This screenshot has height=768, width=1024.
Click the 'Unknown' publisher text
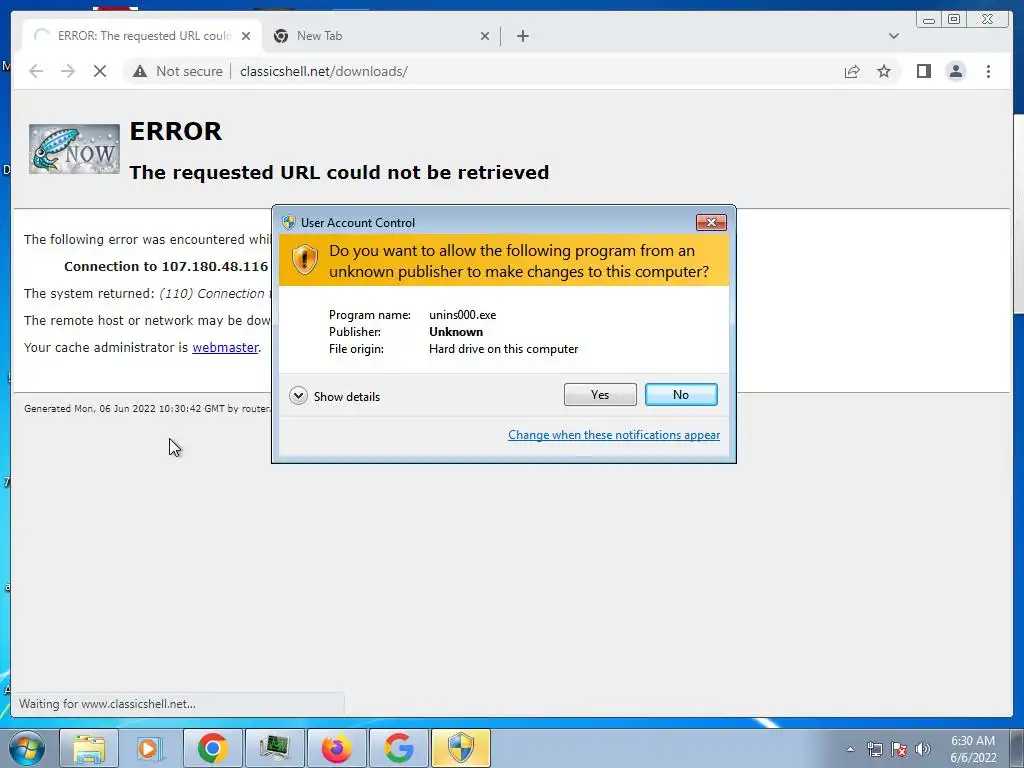[x=456, y=332]
